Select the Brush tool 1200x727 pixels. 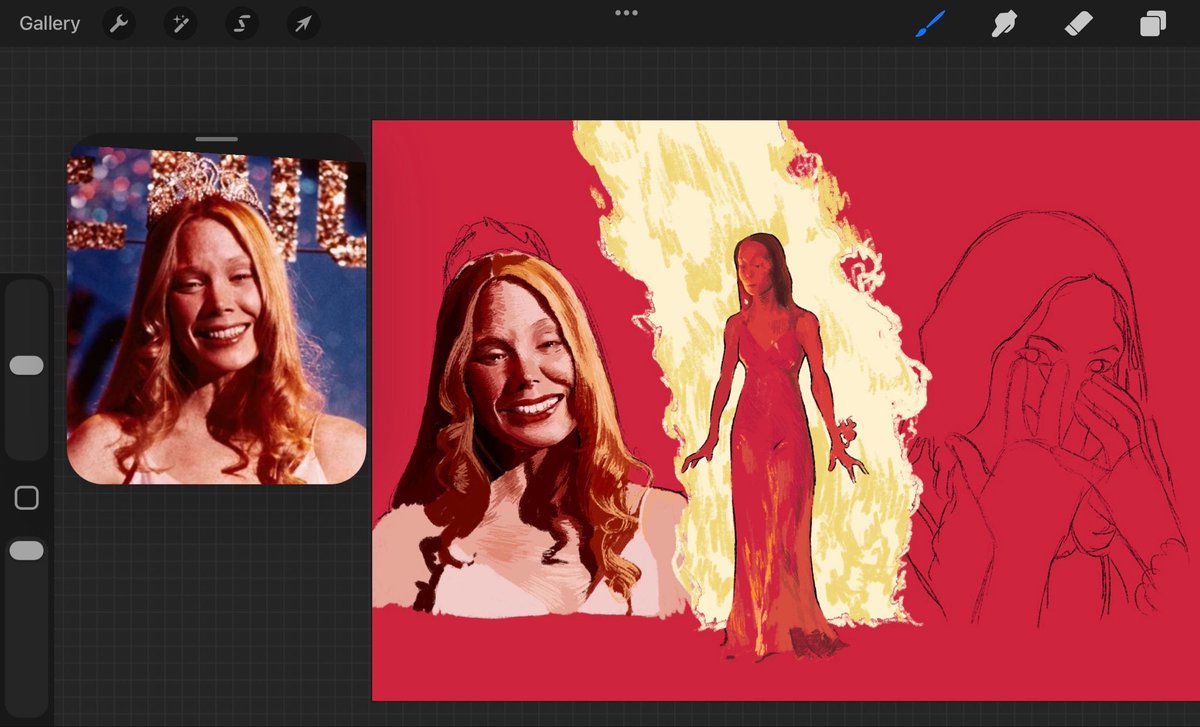(930, 23)
